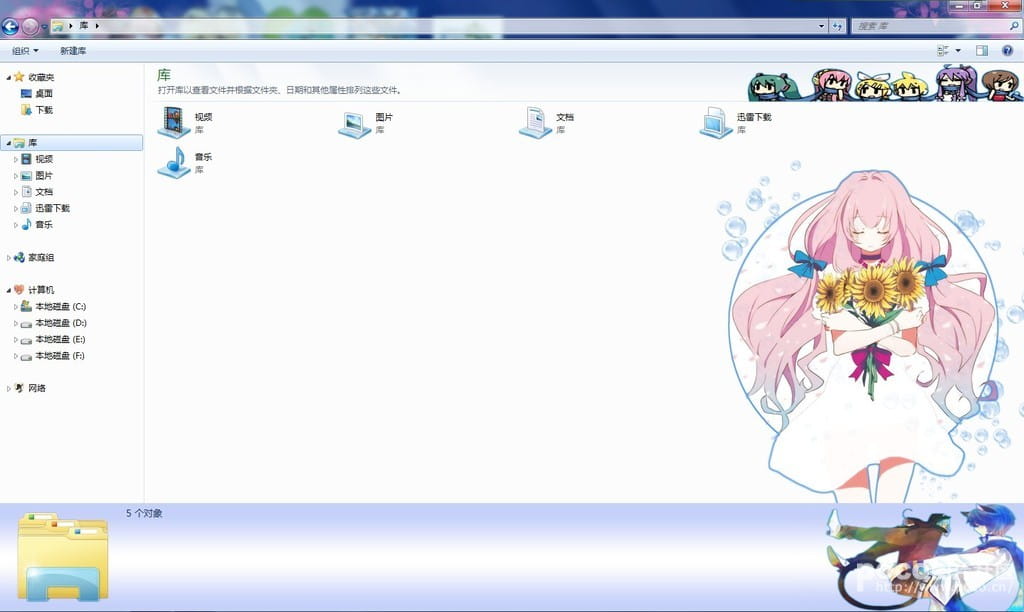This screenshot has width=1024, height=612.
Task: Change the view with the view icon
Action: [943, 50]
